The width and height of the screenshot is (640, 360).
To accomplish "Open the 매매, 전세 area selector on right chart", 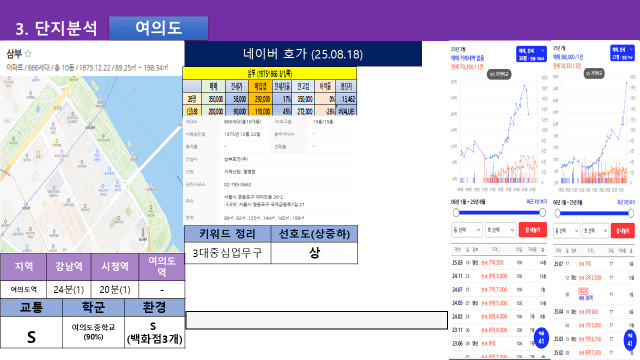I will tap(622, 53).
